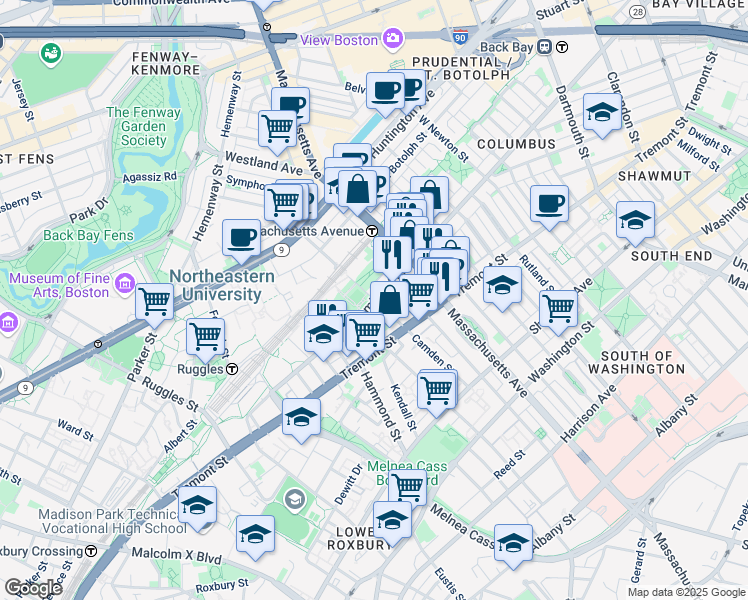The image size is (748, 600).
Task: Click the shopping cart marker near Westland Ave
Action: click(277, 133)
